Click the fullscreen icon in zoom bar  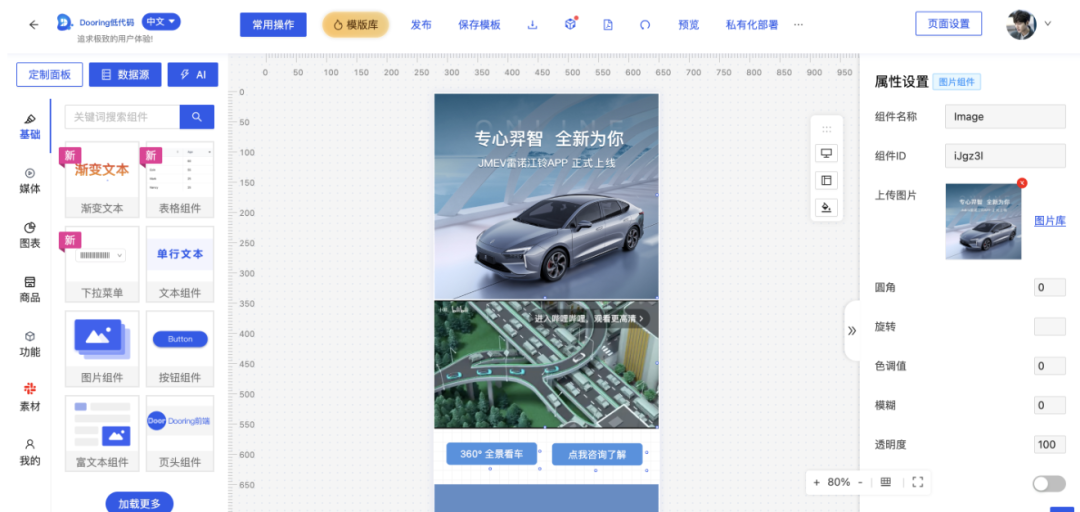tap(917, 482)
